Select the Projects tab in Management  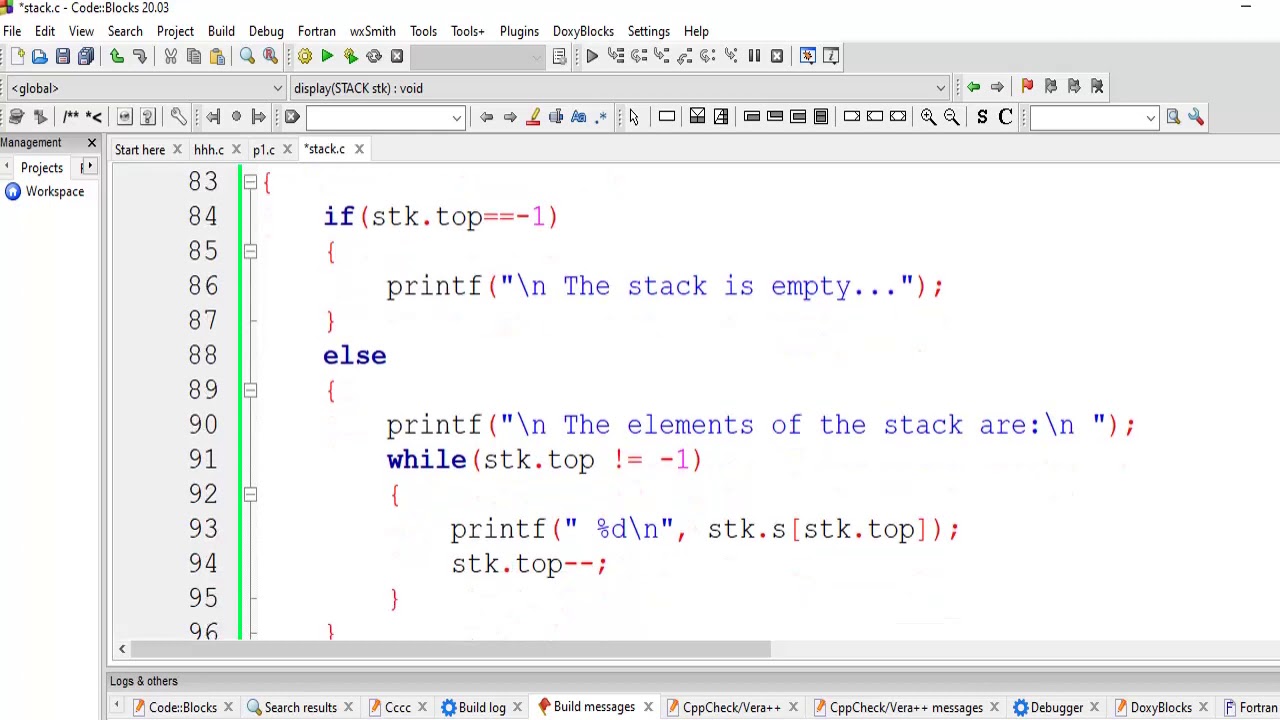click(x=42, y=168)
